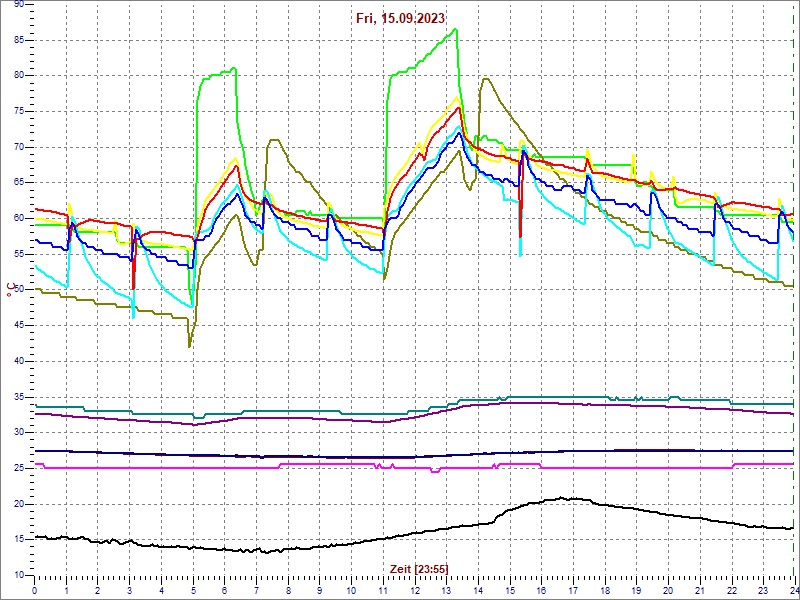Select the 45 value on the temperature axis
Viewport: 800px width, 600px height.
(18, 326)
